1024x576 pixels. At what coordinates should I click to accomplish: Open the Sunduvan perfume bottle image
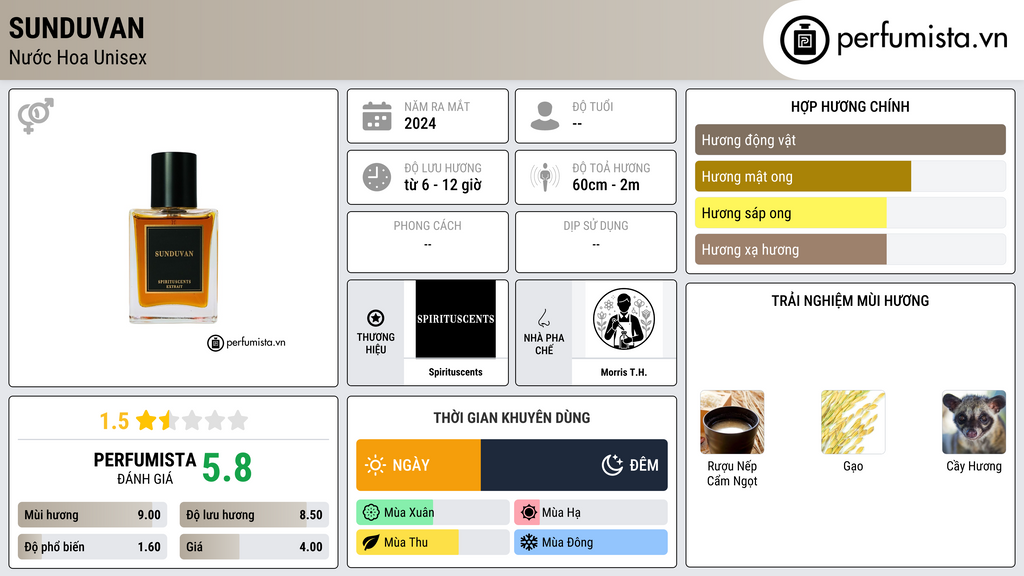pos(174,238)
